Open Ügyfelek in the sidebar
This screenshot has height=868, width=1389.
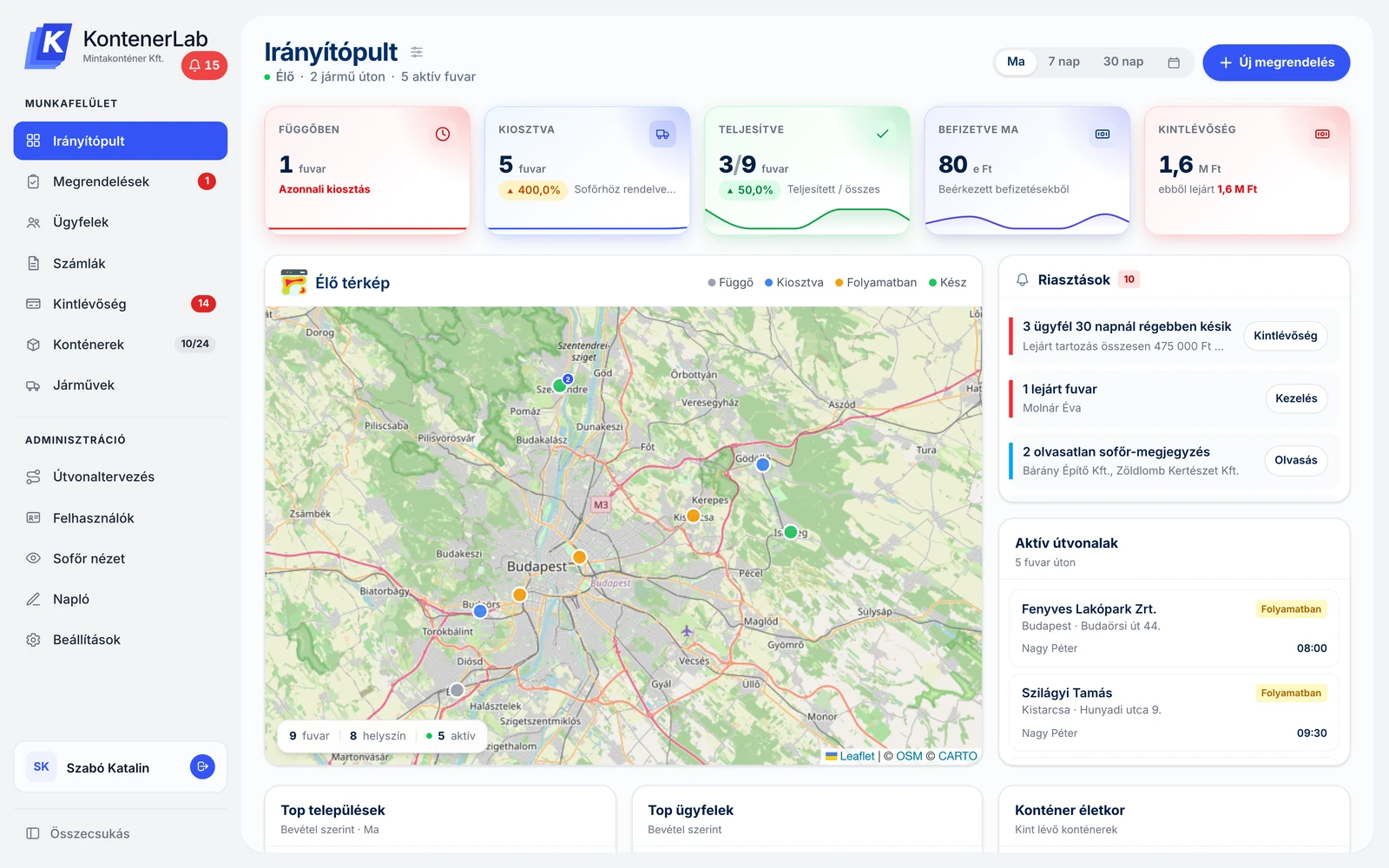pos(121,222)
